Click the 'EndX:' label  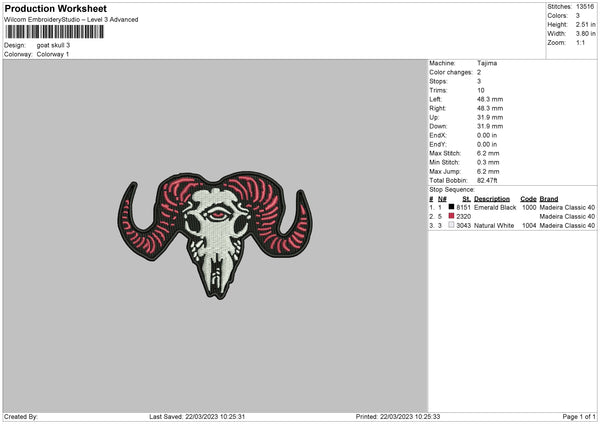click(438, 135)
